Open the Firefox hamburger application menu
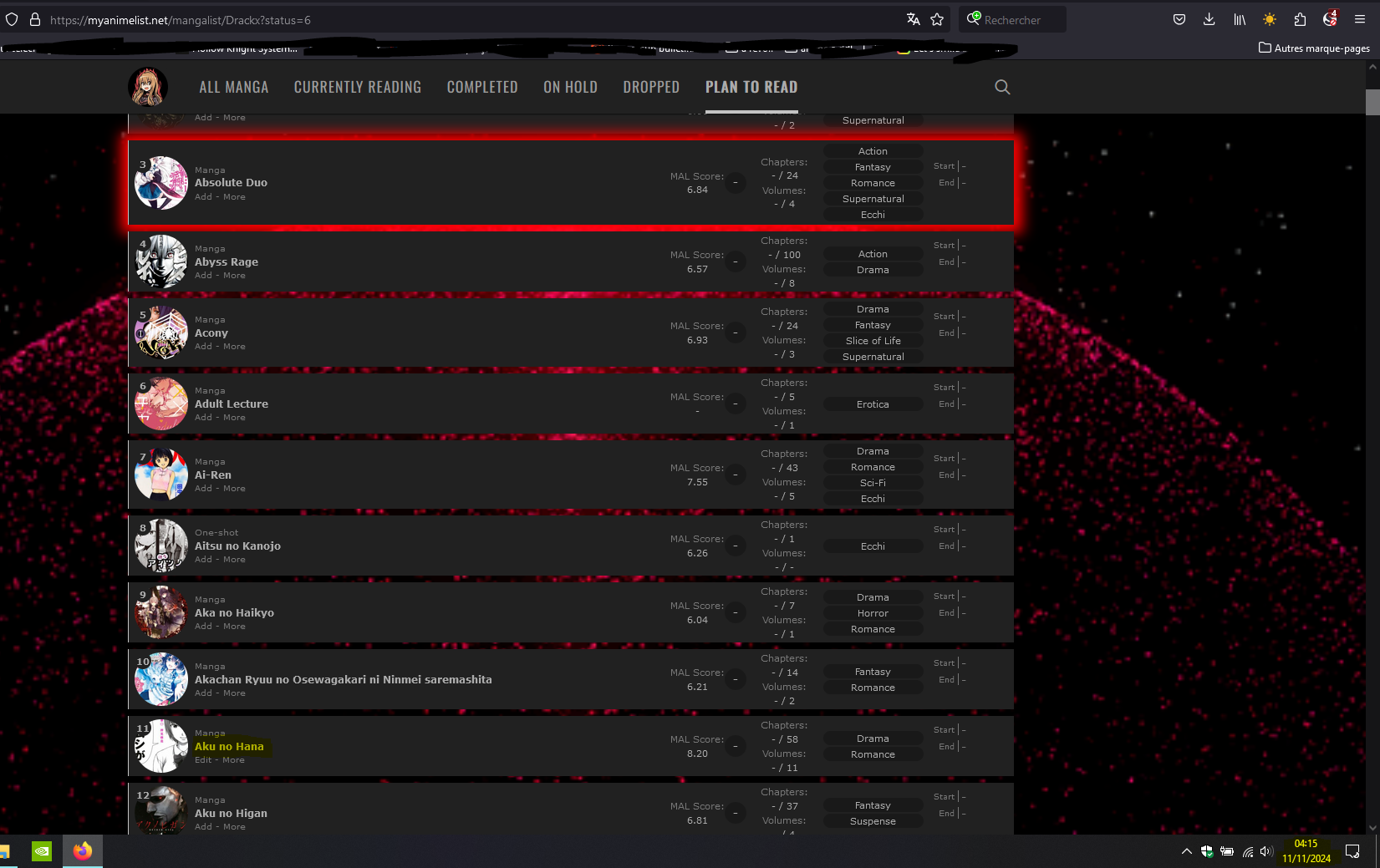1380x868 pixels. point(1360,19)
